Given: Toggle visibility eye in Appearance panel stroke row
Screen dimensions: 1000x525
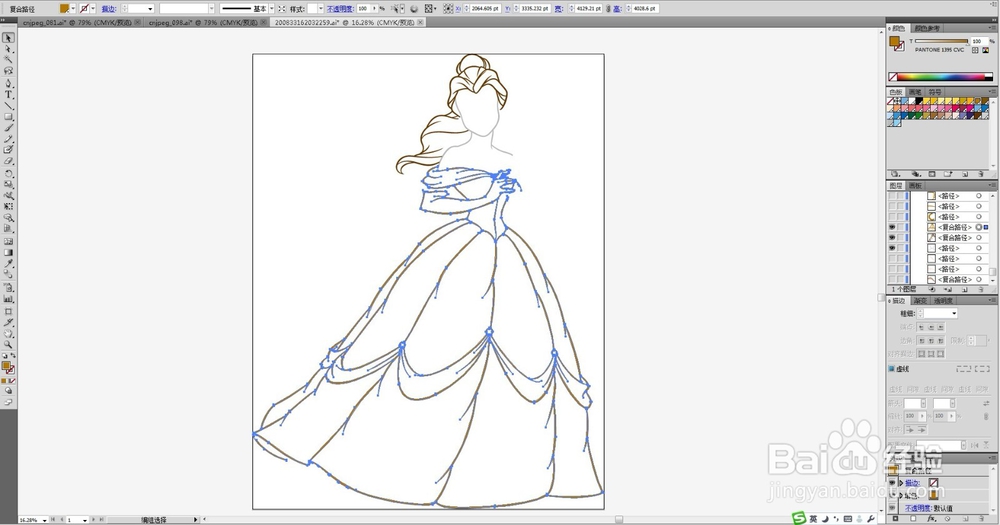Looking at the screenshot, I should coord(892,483).
